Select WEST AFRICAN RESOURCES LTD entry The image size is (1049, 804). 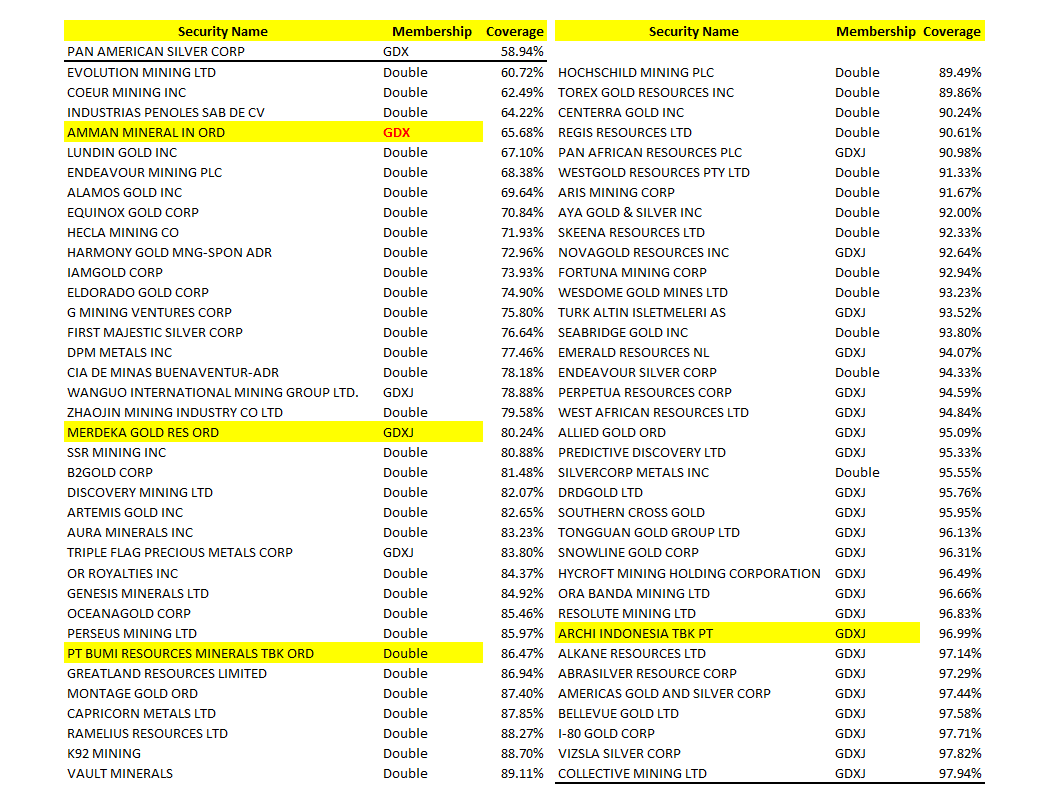(x=653, y=413)
